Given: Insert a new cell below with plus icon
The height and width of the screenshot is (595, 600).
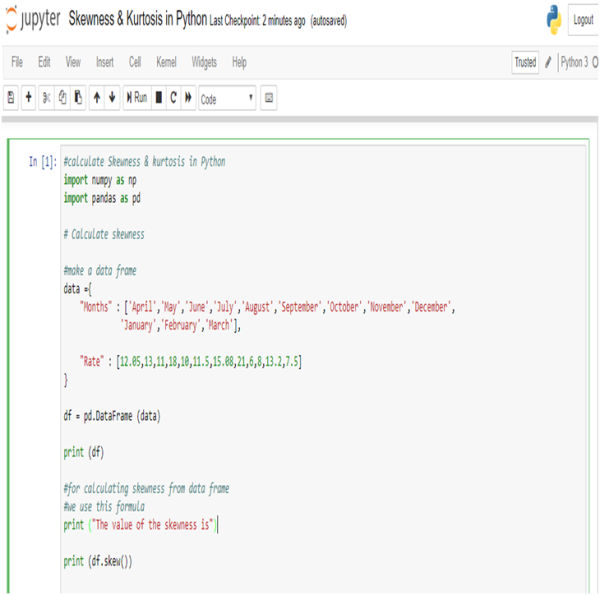Looking at the screenshot, I should tap(28, 99).
